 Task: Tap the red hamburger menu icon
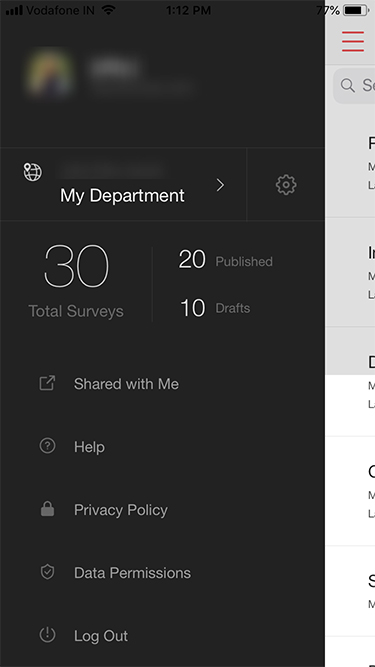click(352, 42)
